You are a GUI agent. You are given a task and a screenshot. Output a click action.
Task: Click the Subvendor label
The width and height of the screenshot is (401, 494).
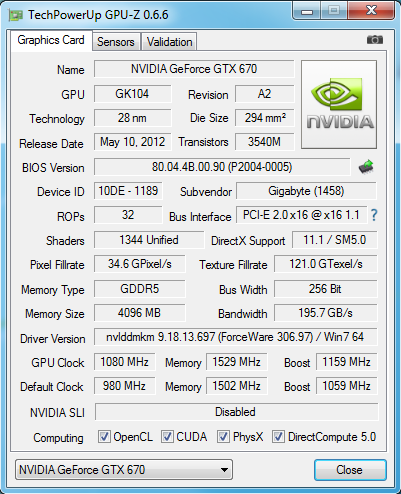coord(206,192)
